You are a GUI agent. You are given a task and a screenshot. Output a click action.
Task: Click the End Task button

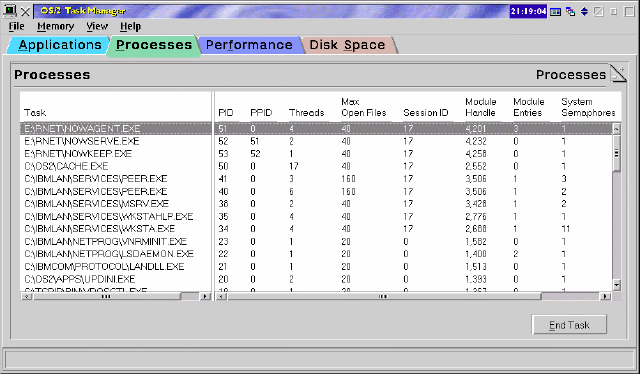(x=569, y=325)
